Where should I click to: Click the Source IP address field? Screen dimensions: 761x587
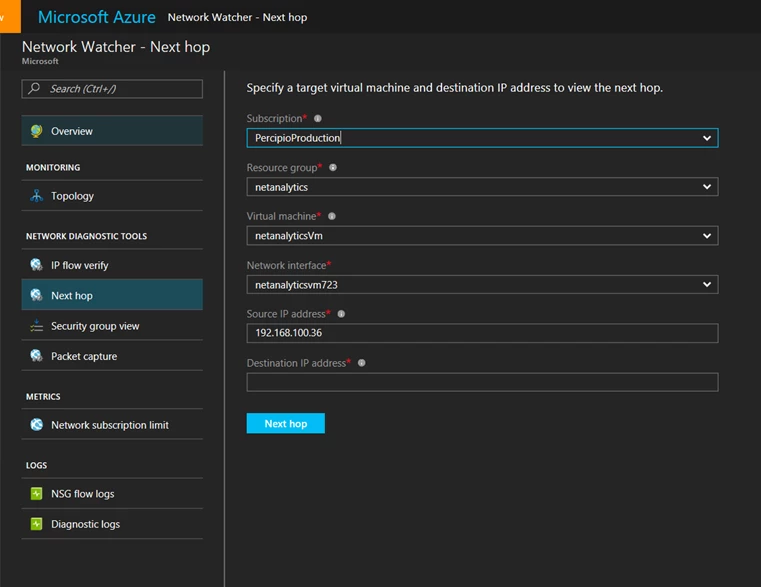click(x=482, y=333)
